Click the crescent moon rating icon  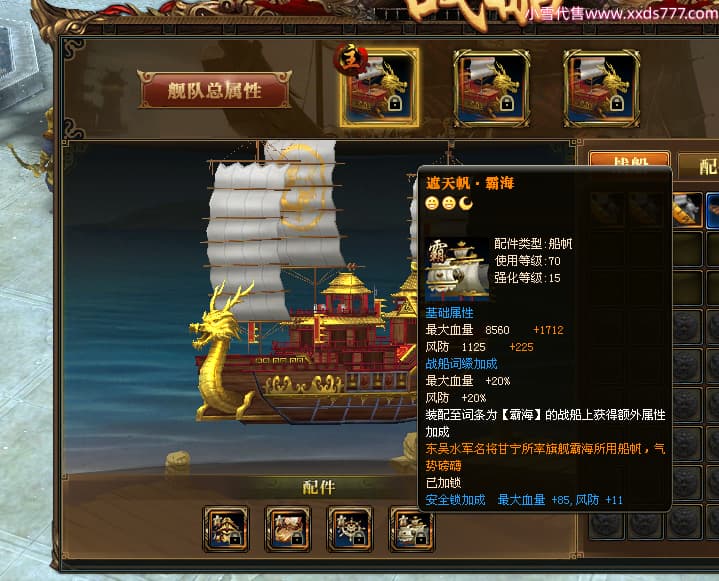pyautogui.click(x=466, y=203)
